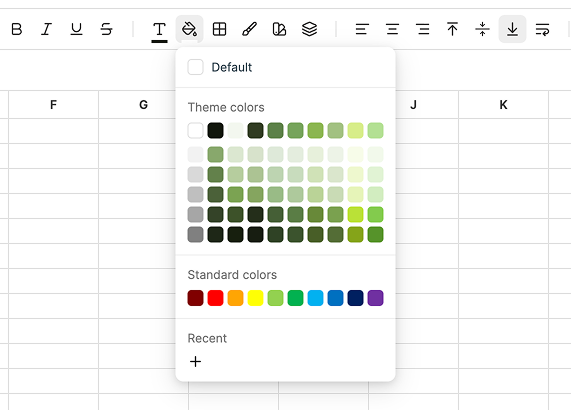The height and width of the screenshot is (410, 571).
Task: Align text to the right
Action: [422, 29]
